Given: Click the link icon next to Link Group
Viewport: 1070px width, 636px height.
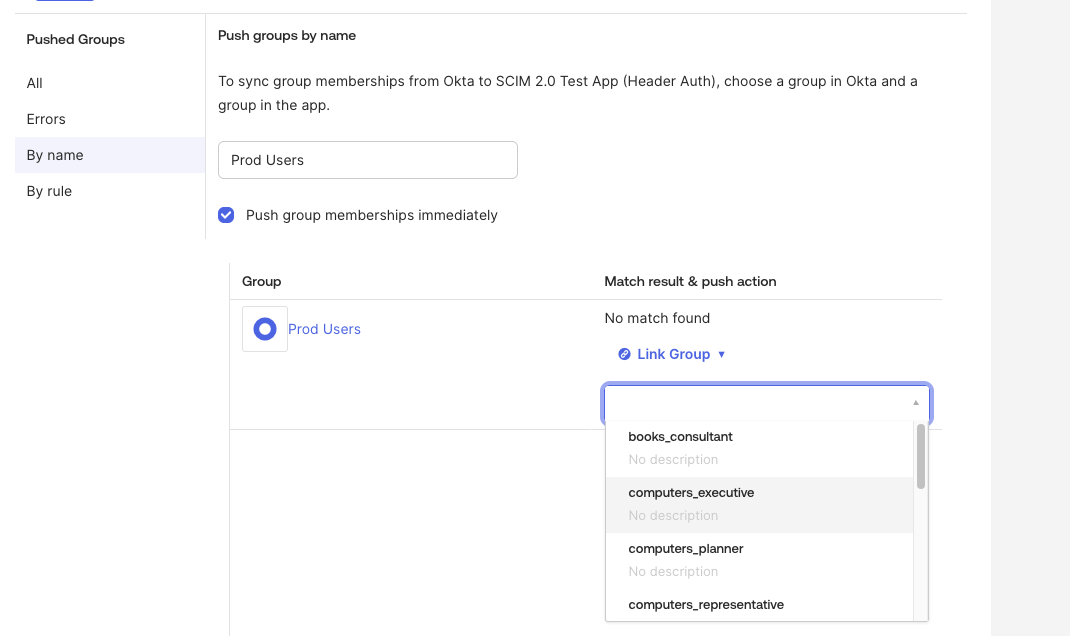Looking at the screenshot, I should pos(624,353).
